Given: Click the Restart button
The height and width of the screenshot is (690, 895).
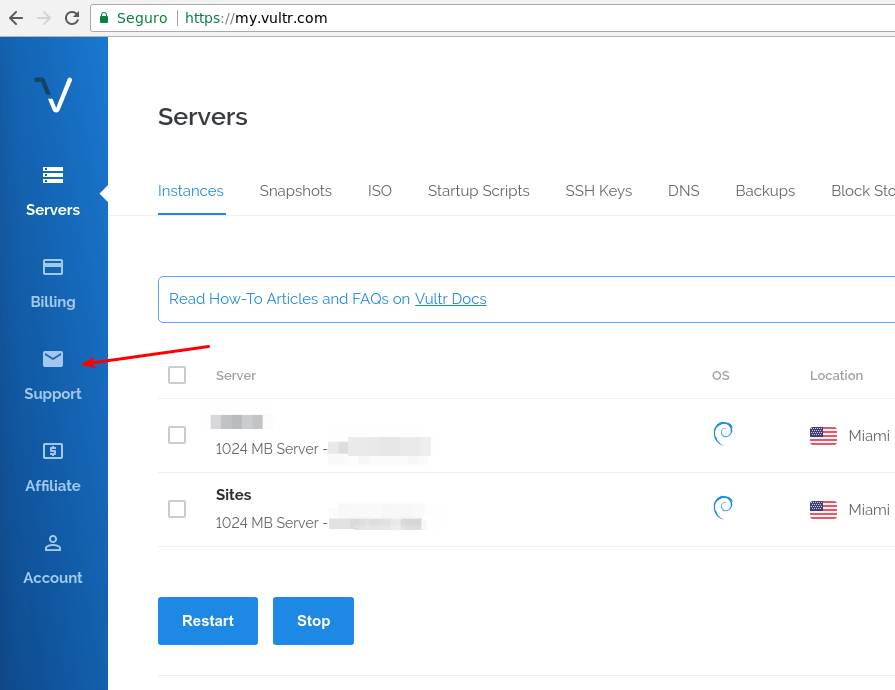Looking at the screenshot, I should [x=208, y=621].
